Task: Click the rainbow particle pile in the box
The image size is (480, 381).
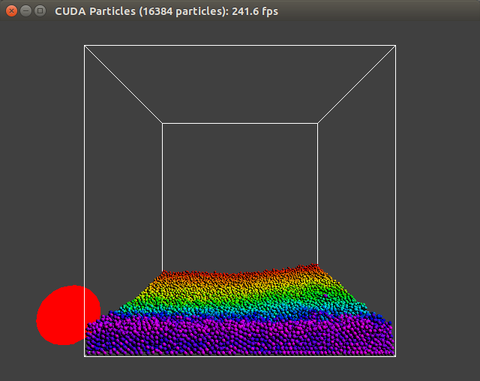Action: [240, 310]
